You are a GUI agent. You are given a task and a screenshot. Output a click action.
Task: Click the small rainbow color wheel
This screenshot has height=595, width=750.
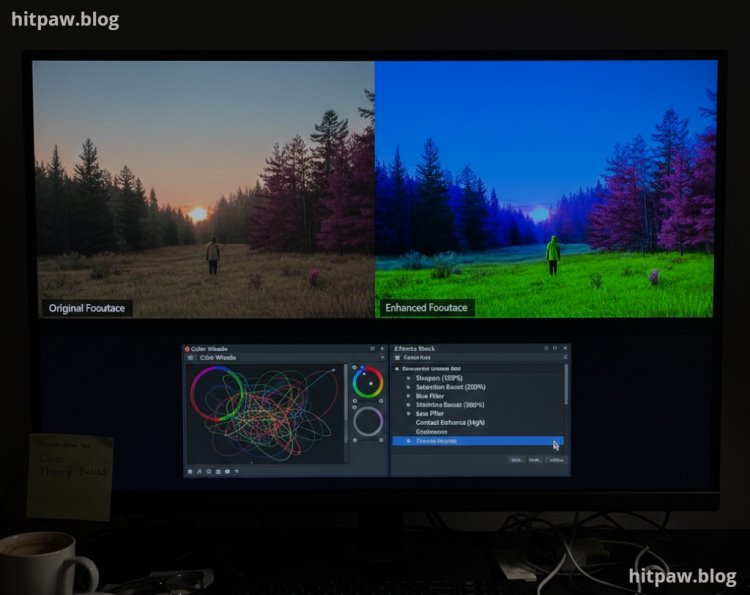[x=368, y=382]
